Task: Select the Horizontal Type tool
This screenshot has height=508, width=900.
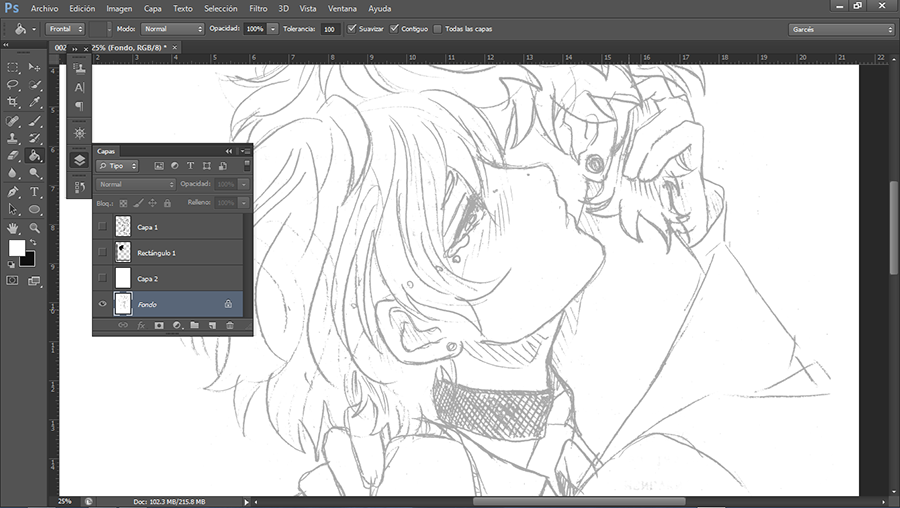Action: pyautogui.click(x=34, y=191)
